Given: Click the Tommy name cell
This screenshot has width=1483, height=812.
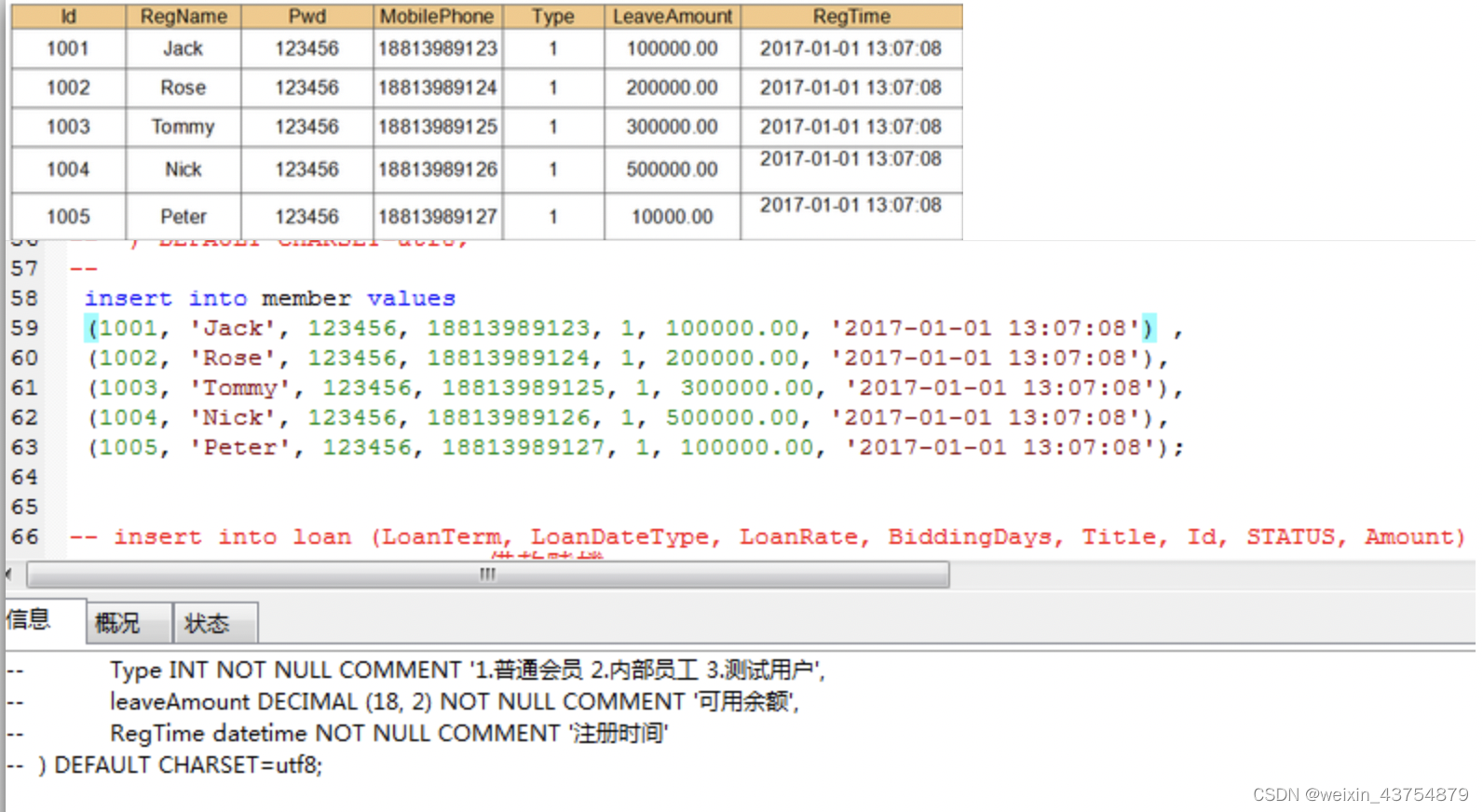Looking at the screenshot, I should 184,127.
